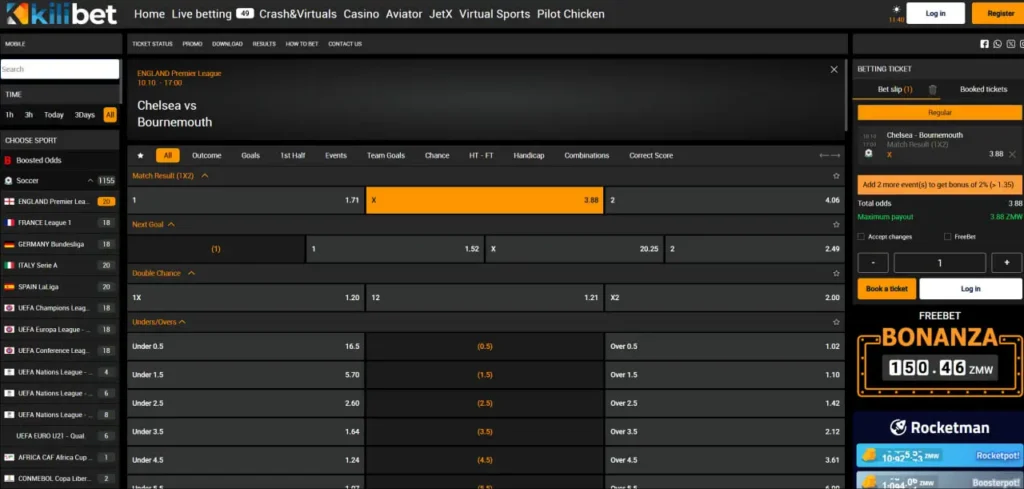The image size is (1024, 489).
Task: Open the 1st Half market tab
Action: [293, 155]
